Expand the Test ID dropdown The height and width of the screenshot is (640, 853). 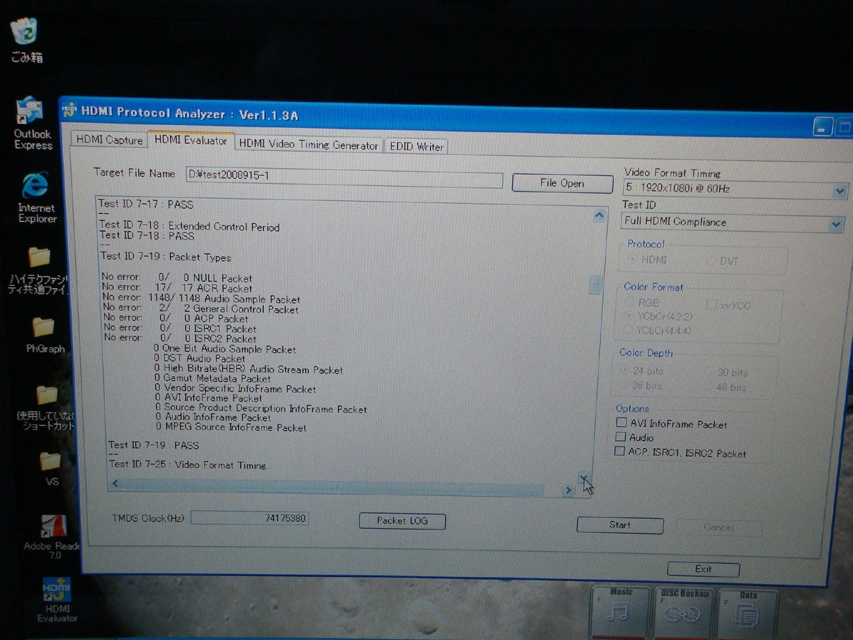836,224
